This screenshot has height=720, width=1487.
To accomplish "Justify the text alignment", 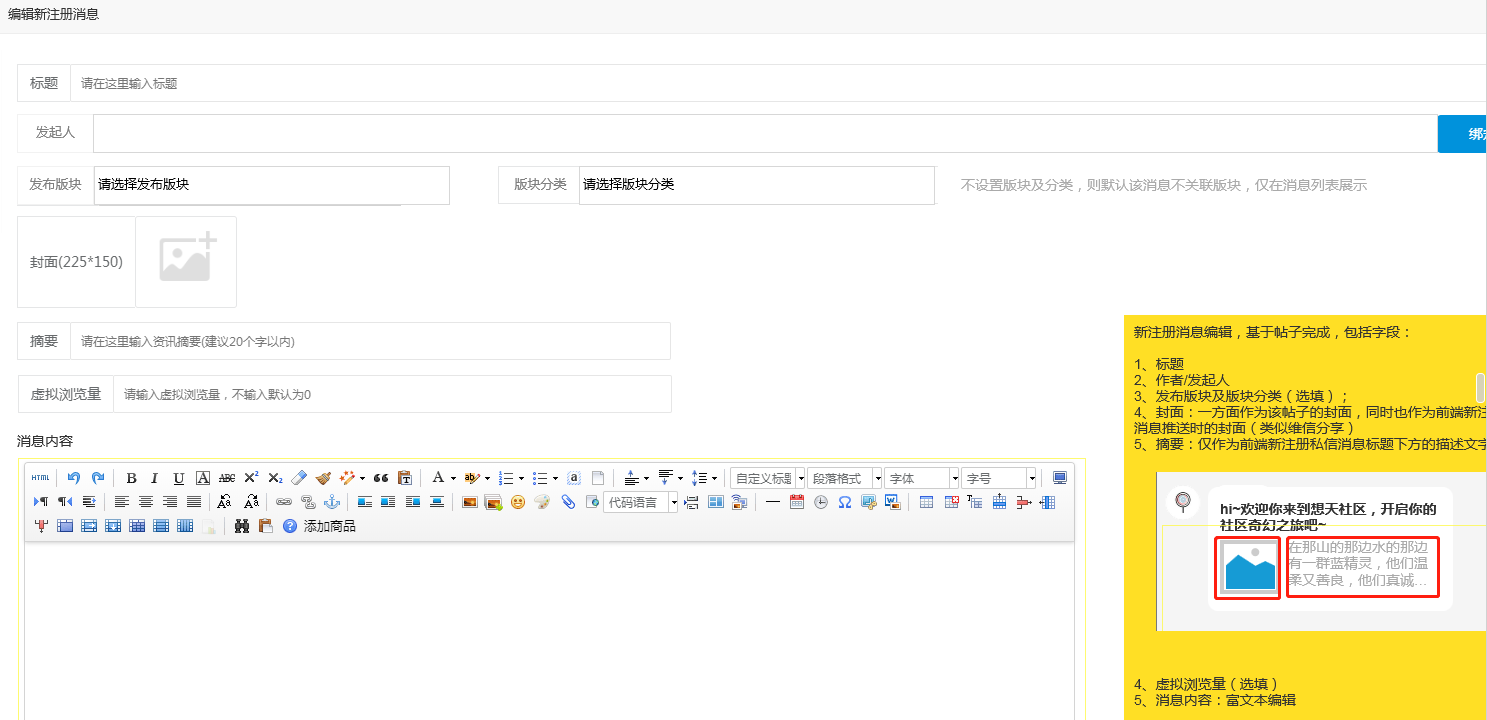I will coord(194,502).
